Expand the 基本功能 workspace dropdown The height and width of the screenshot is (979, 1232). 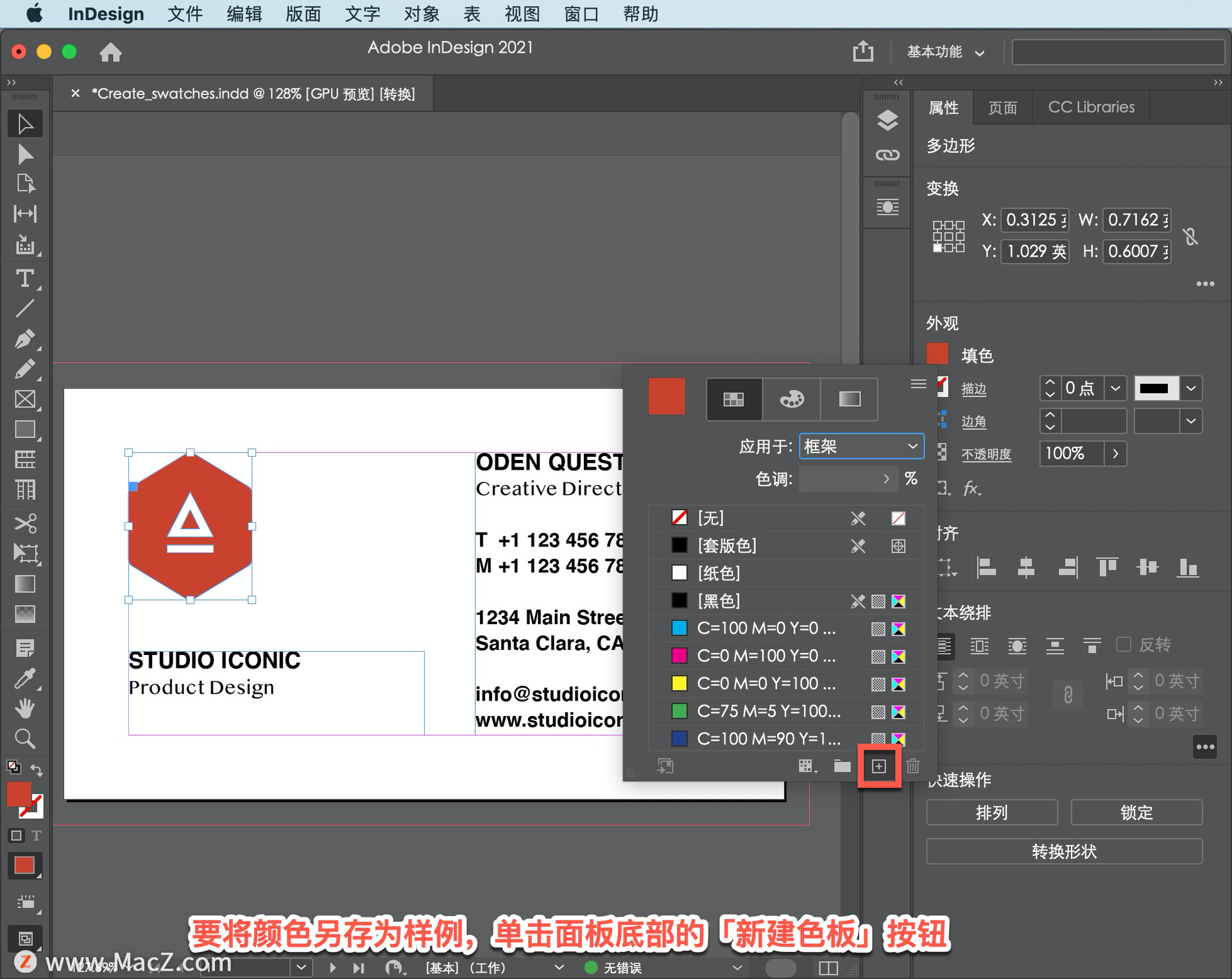(x=945, y=52)
